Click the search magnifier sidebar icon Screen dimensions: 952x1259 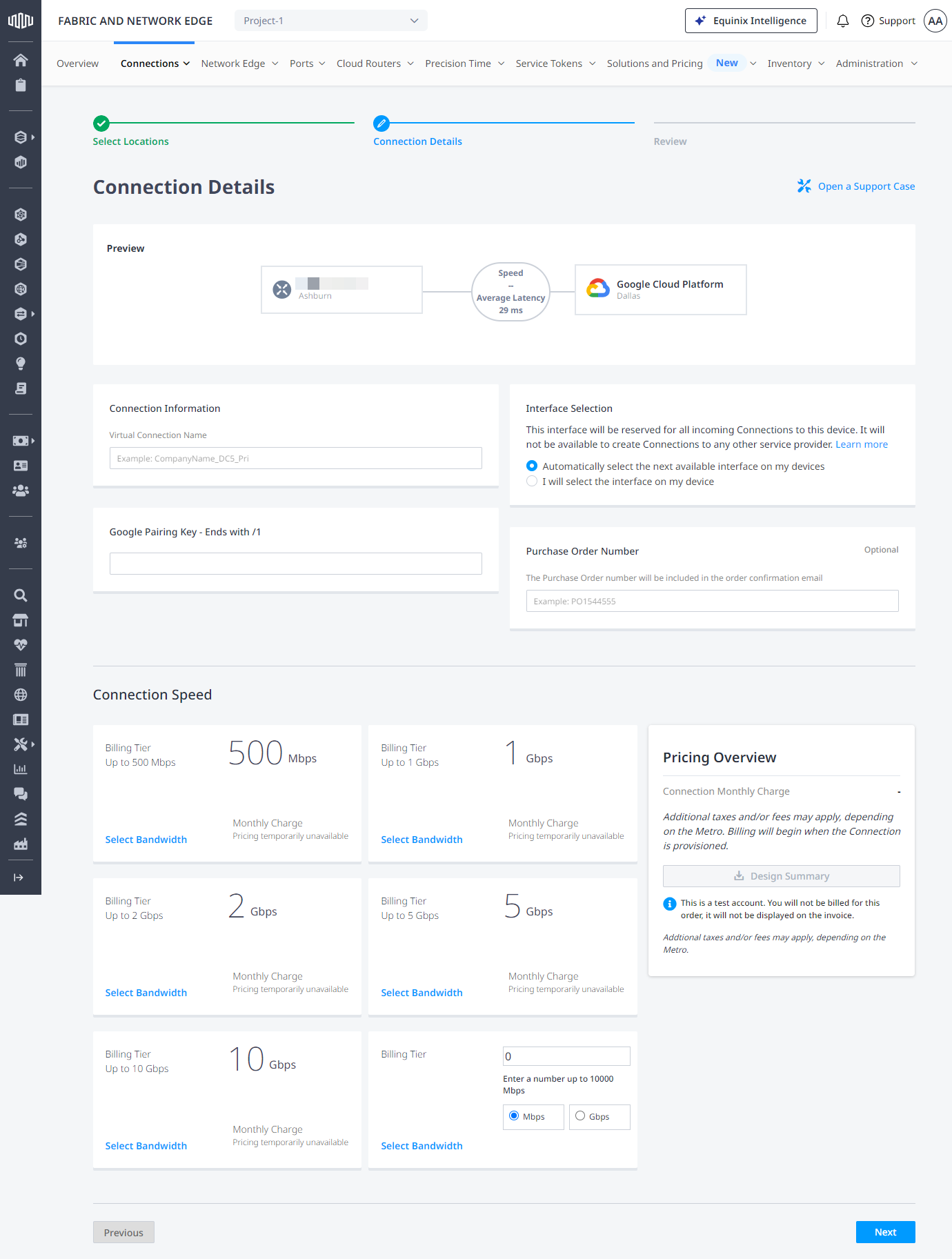point(21,595)
